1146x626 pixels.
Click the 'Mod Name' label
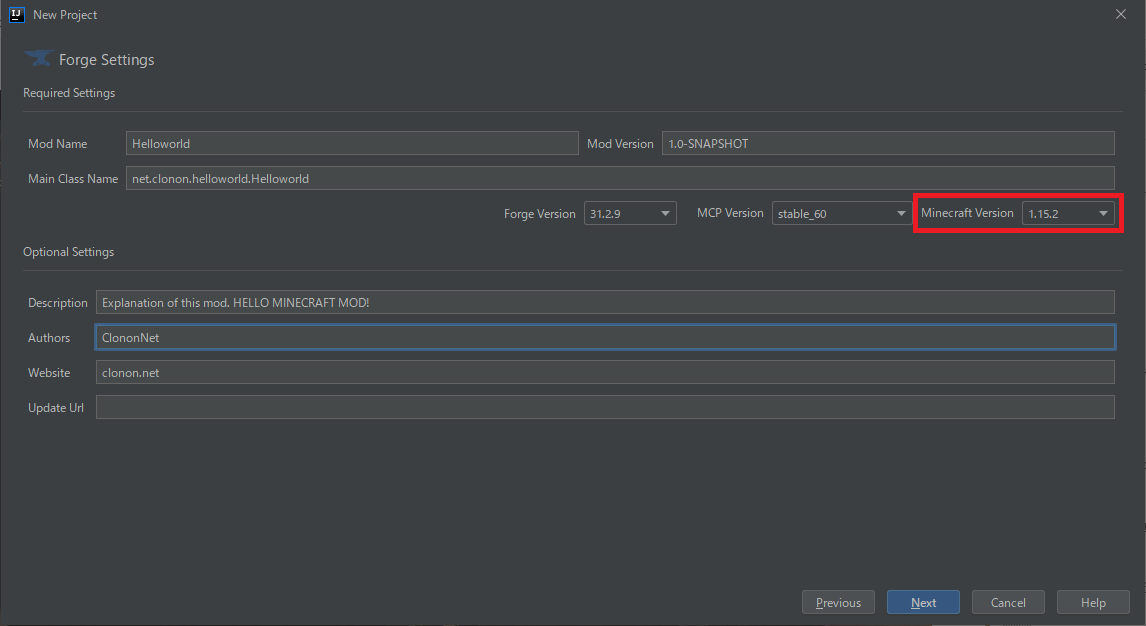(58, 144)
